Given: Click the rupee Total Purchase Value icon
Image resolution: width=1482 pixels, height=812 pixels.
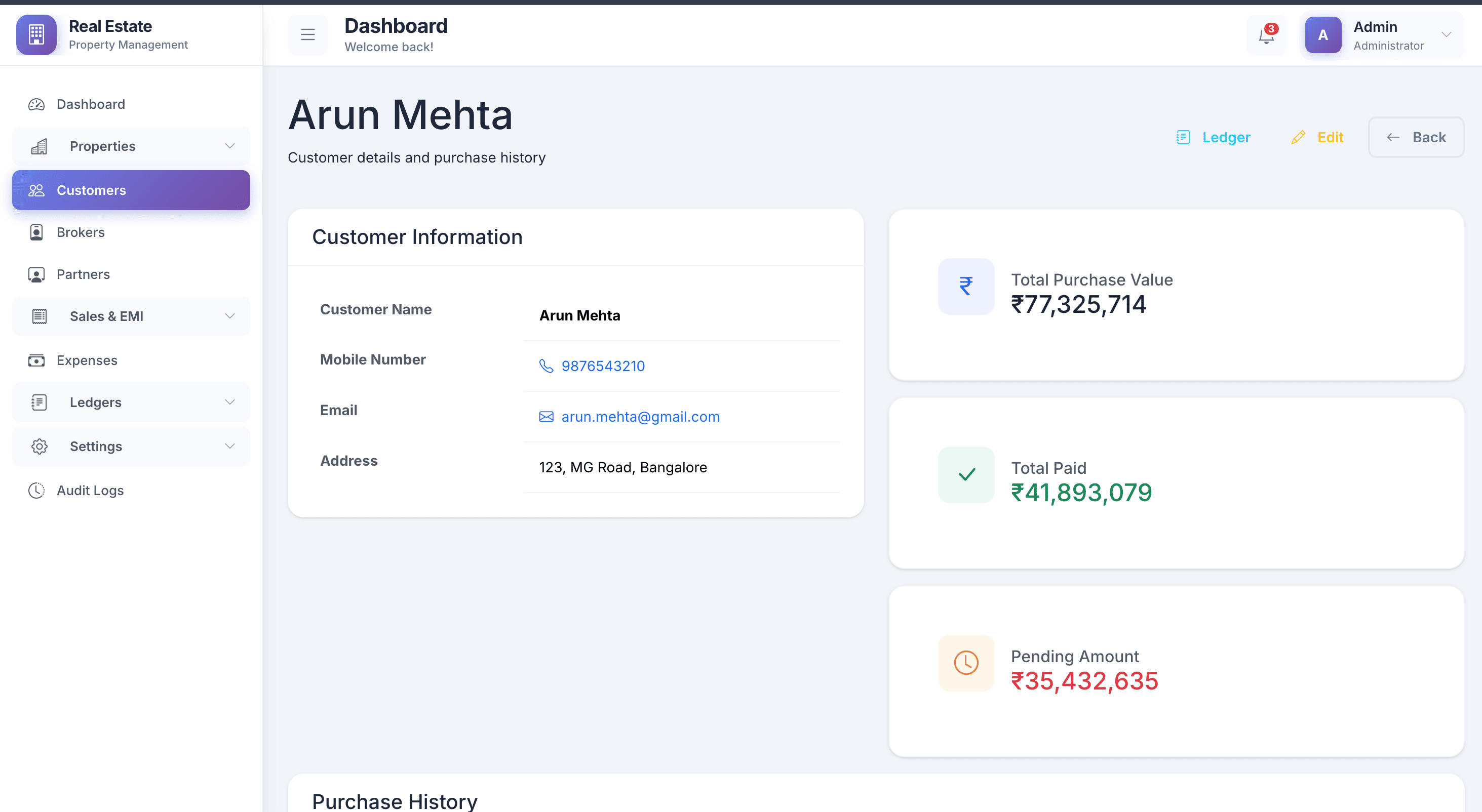Looking at the screenshot, I should pyautogui.click(x=966, y=286).
